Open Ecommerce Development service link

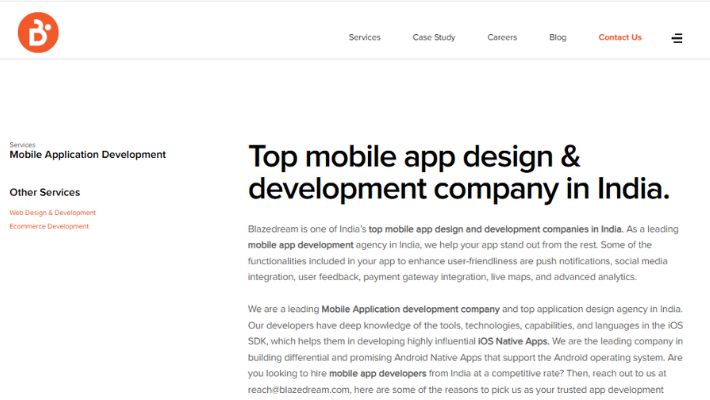[49, 226]
